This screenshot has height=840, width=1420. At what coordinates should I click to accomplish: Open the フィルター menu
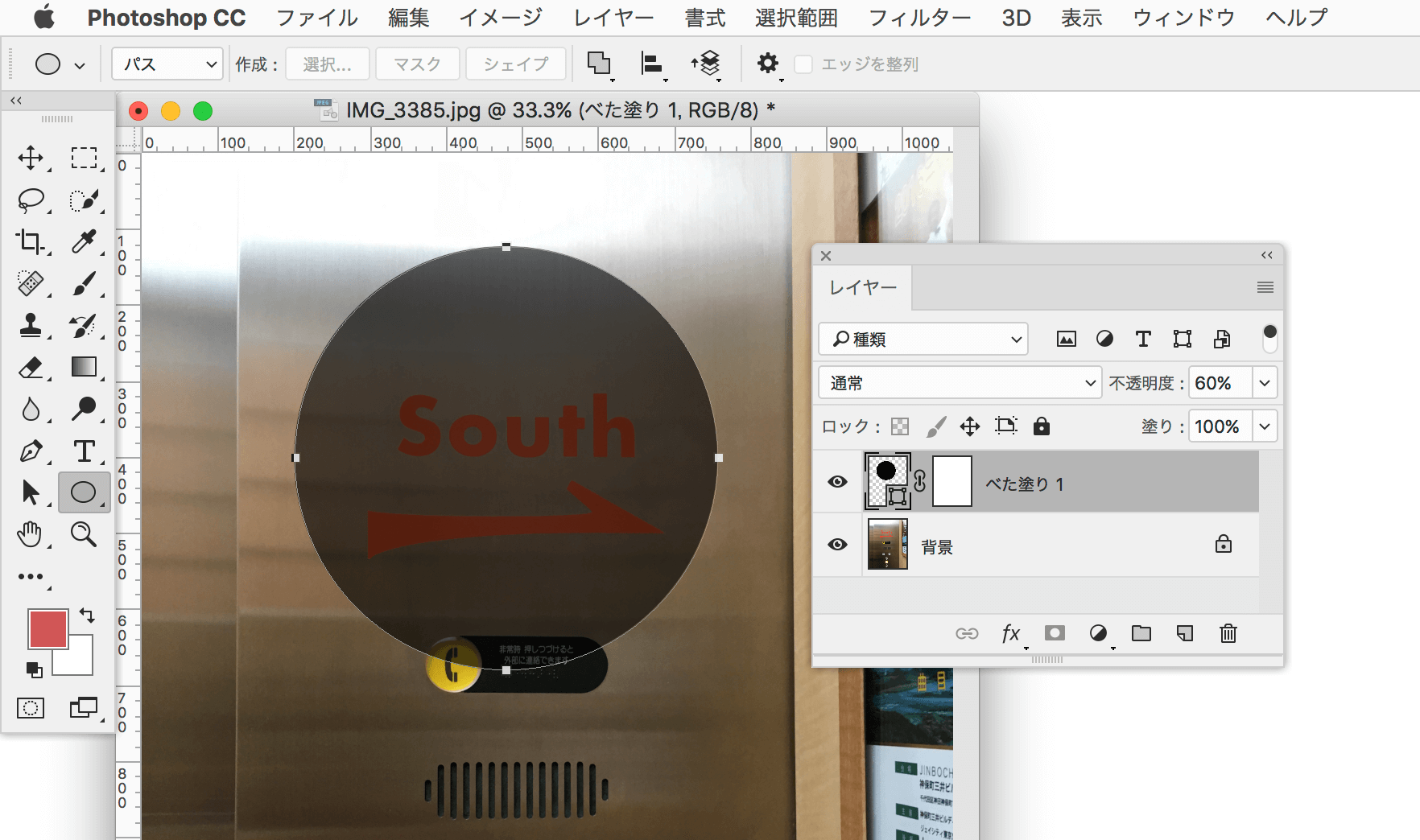click(919, 18)
